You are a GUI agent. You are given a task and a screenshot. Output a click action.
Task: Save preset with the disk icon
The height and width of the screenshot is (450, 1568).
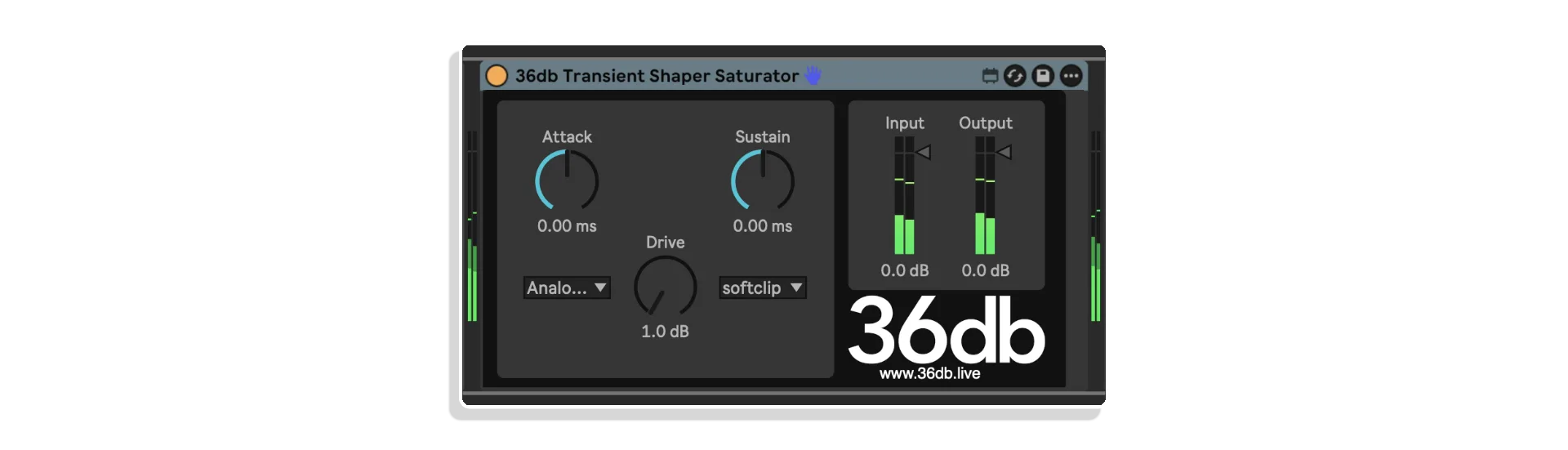(x=1043, y=76)
